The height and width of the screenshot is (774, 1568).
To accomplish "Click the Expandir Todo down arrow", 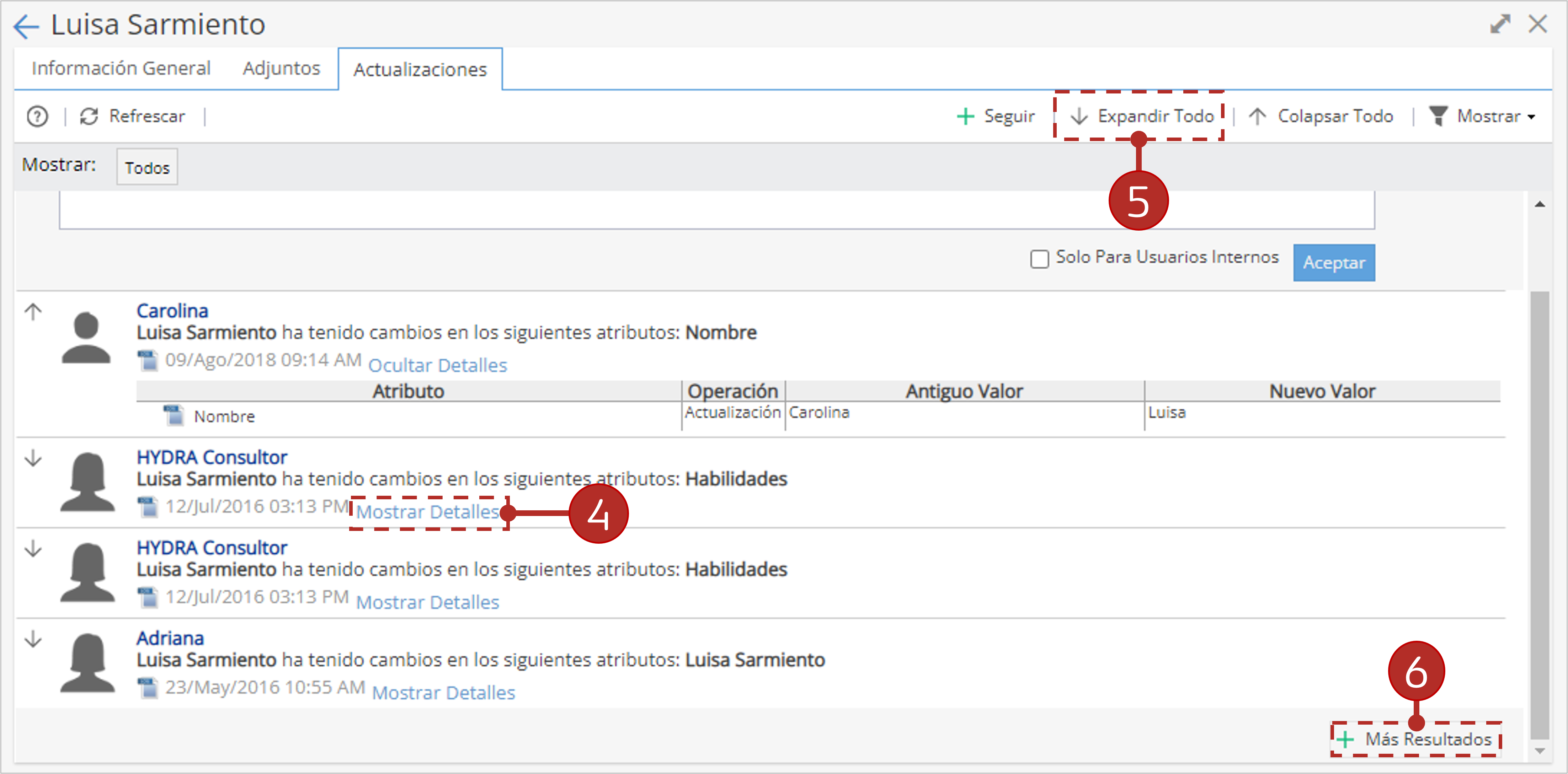I will coord(1079,115).
